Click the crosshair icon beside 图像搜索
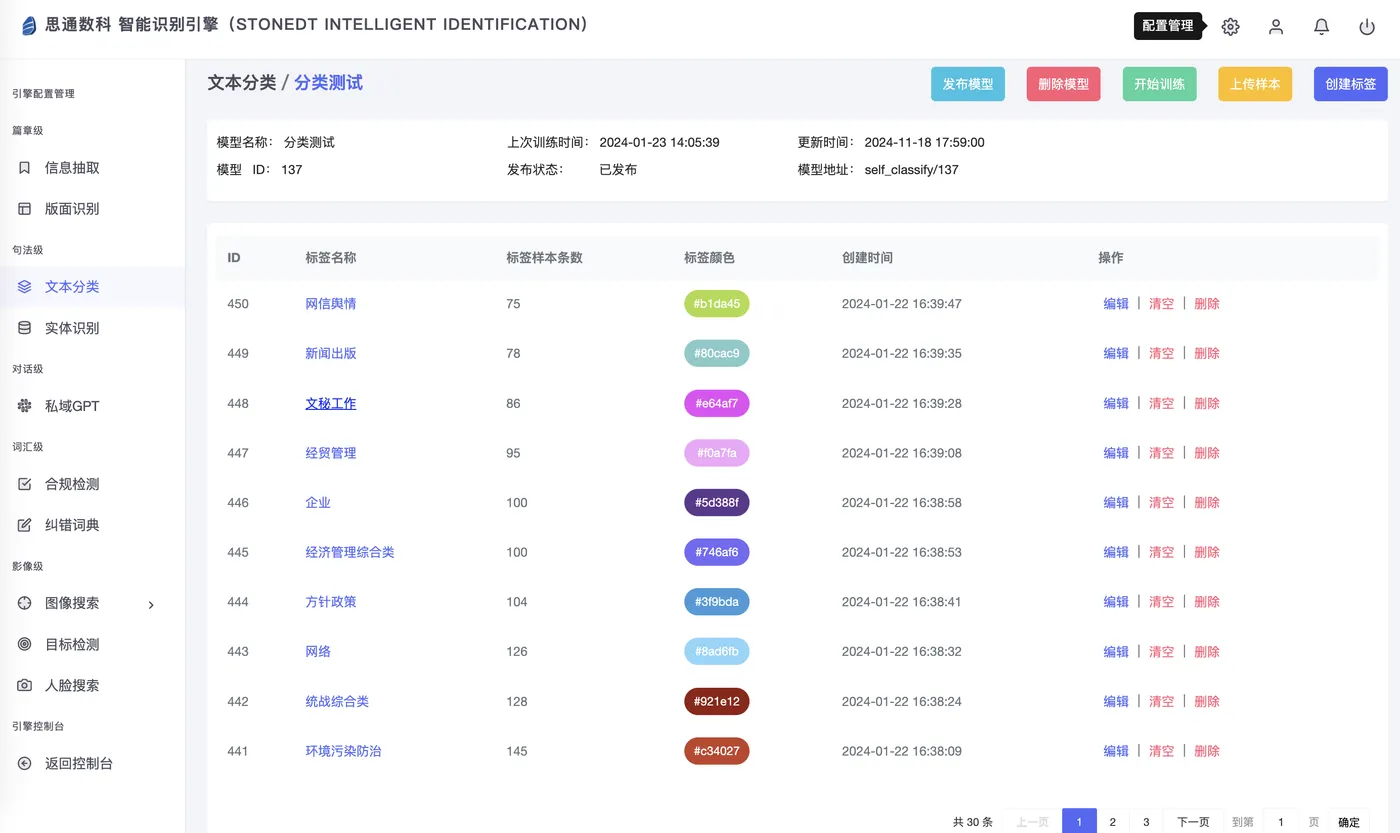1400x833 pixels. point(25,603)
